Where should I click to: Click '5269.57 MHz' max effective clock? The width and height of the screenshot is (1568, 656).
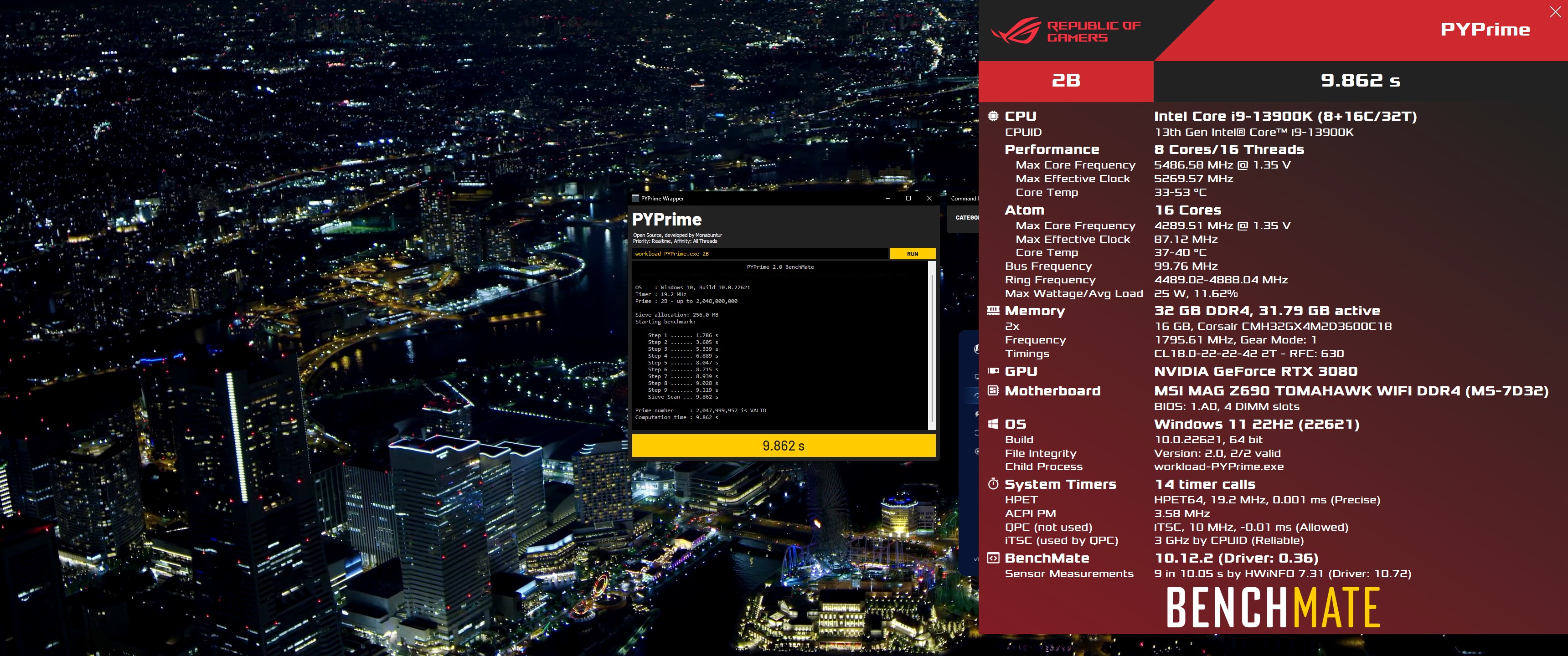click(x=1193, y=178)
